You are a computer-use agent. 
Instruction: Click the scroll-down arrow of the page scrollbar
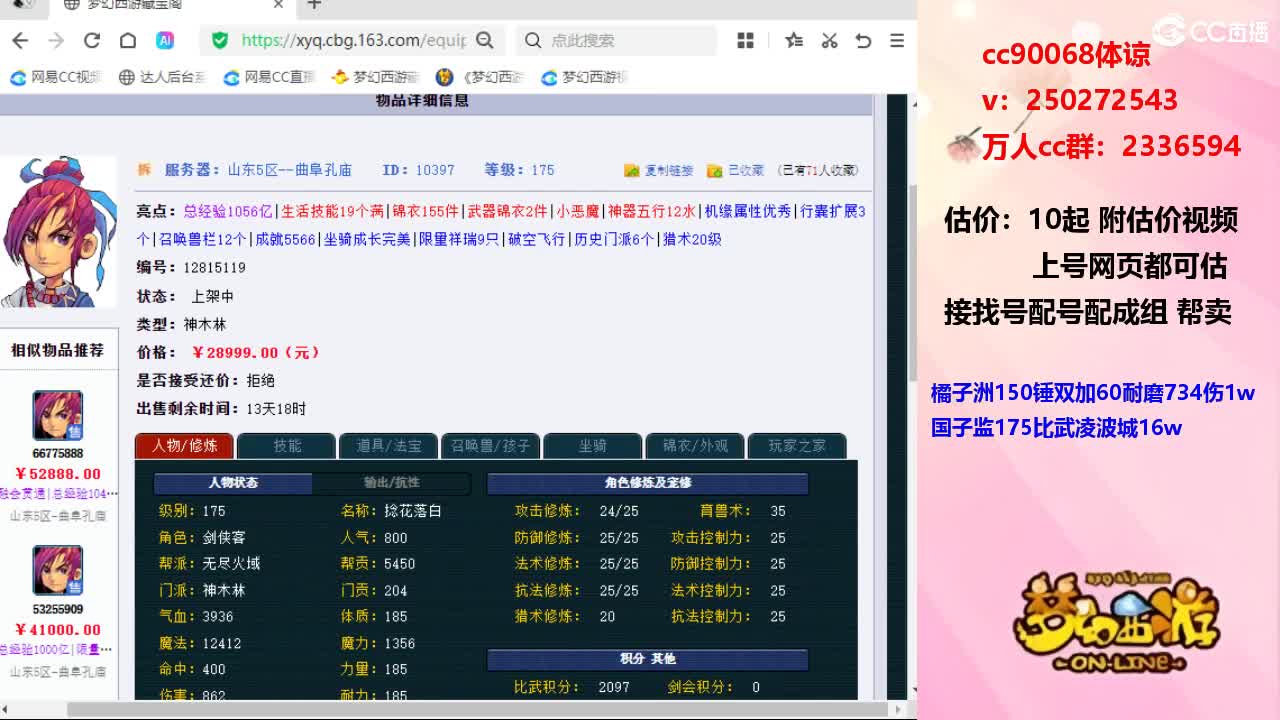[912, 690]
